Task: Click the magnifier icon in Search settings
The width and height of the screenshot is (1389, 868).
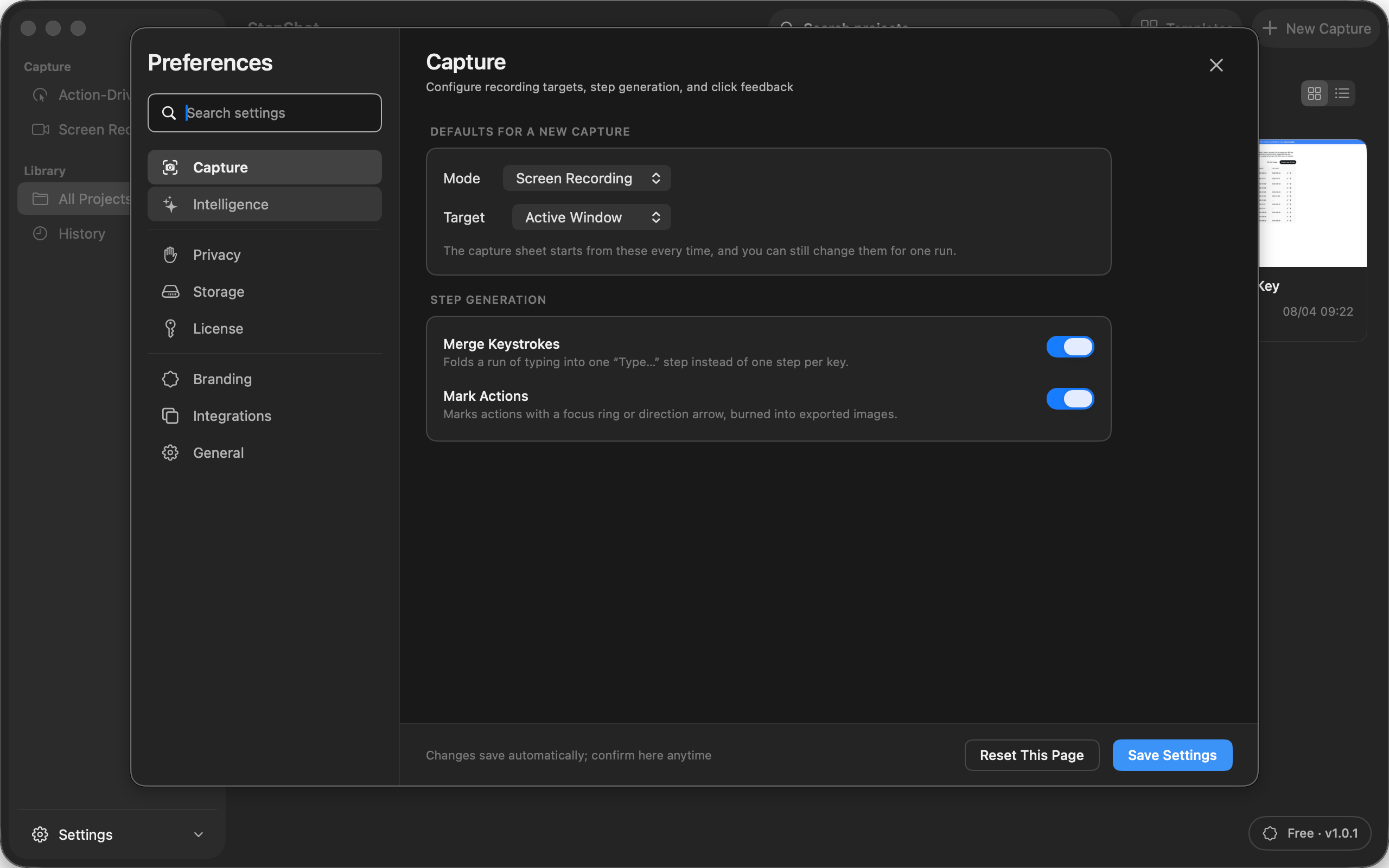Action: pos(169,113)
